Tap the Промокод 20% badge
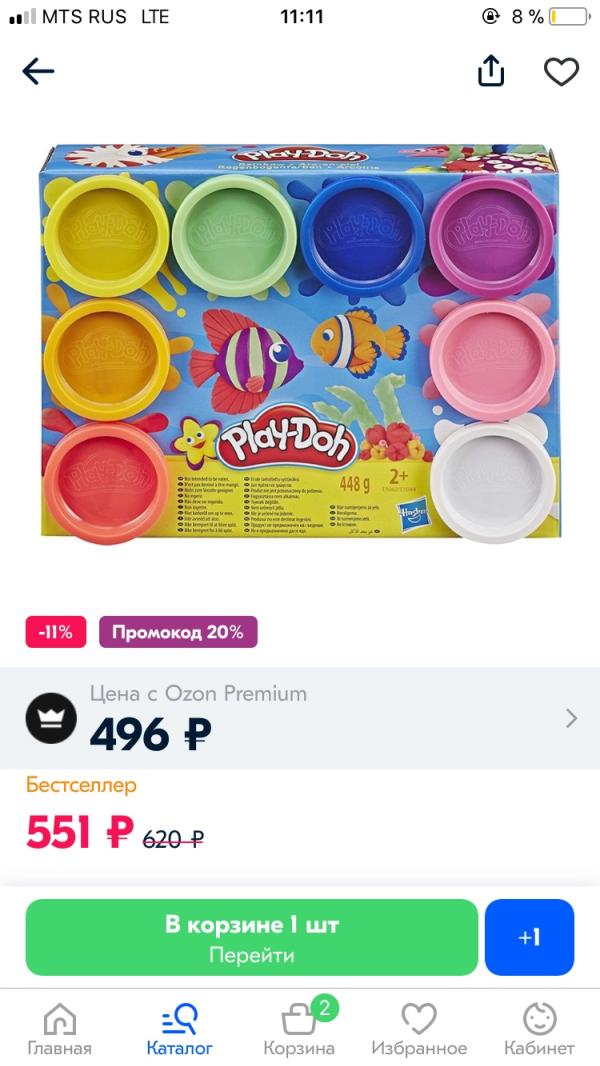The height and width of the screenshot is (1066, 600). [x=178, y=632]
